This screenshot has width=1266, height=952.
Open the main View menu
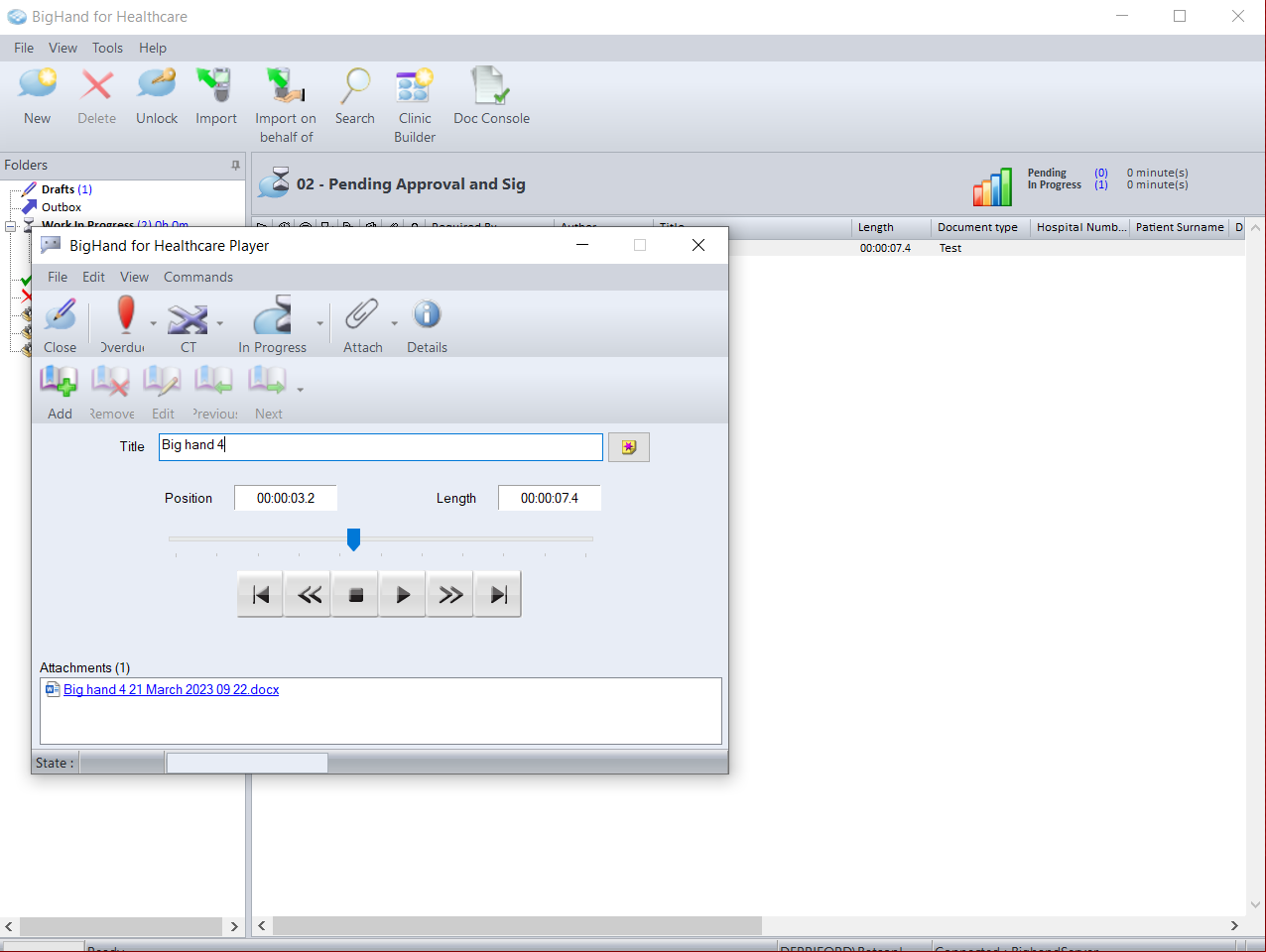[63, 48]
